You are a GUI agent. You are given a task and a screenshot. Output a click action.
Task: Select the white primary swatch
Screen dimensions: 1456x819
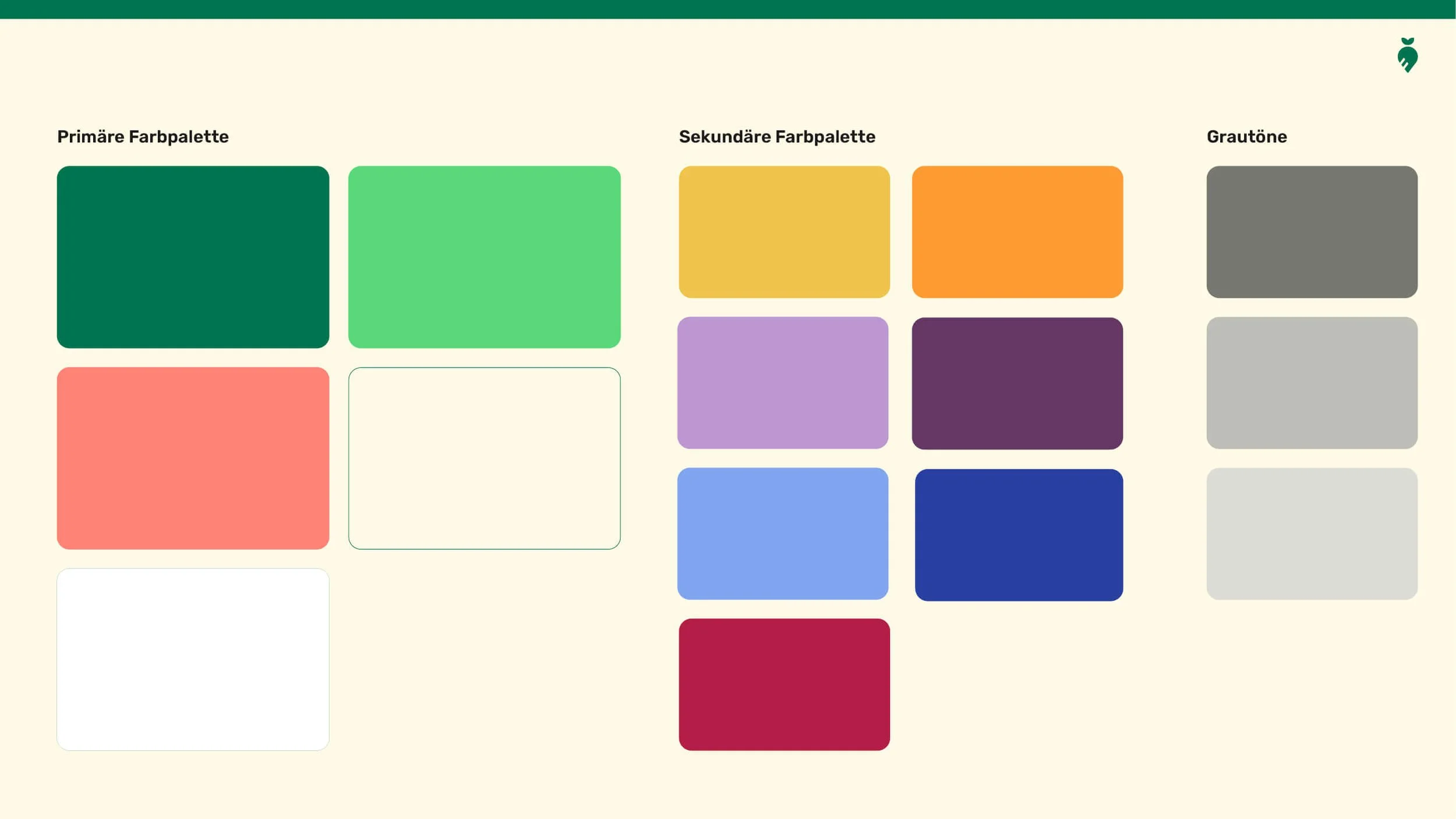coord(193,659)
